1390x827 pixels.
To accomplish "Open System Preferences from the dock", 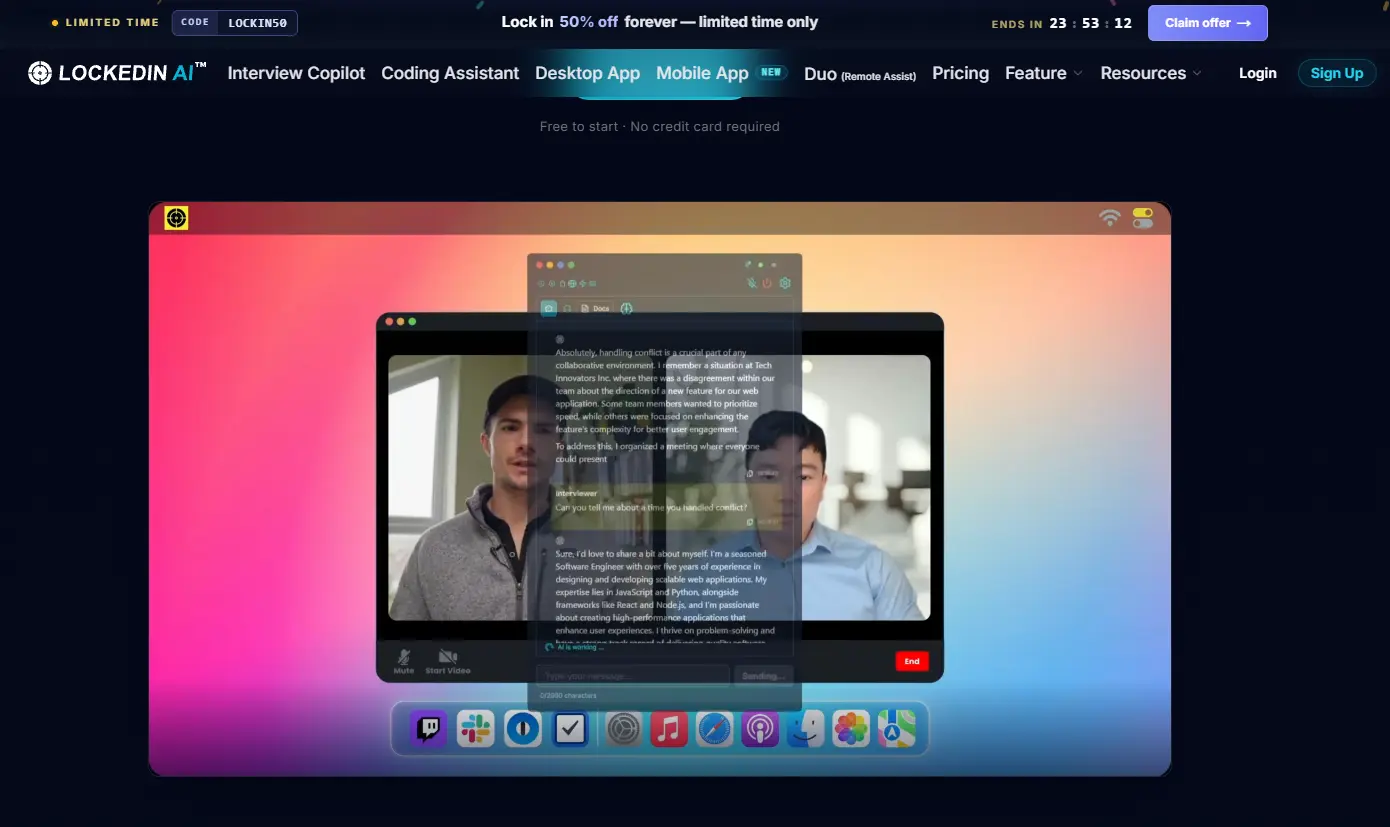I will pos(623,729).
